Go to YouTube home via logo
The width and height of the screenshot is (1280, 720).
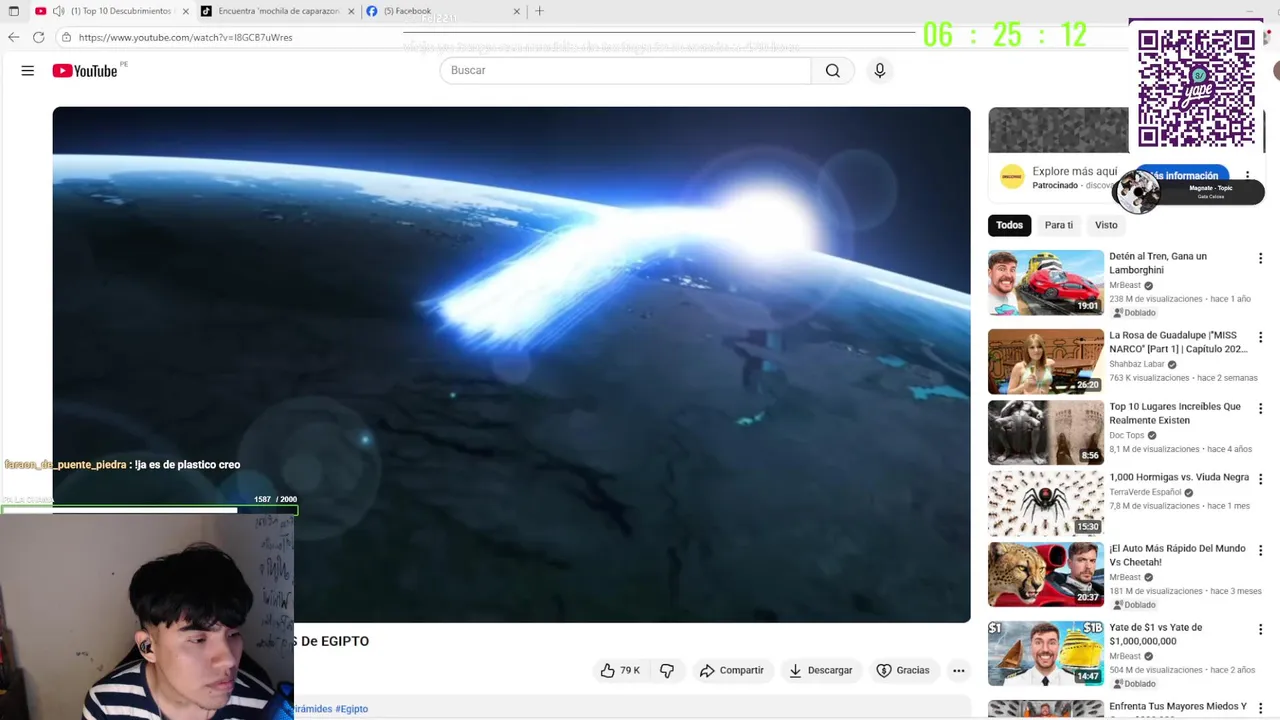tap(85, 70)
